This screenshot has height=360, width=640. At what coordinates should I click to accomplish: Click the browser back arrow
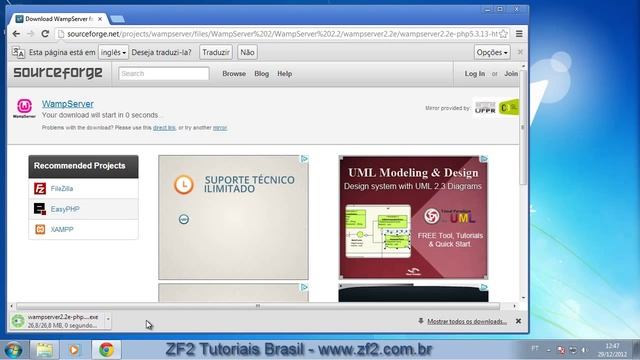coord(16,34)
